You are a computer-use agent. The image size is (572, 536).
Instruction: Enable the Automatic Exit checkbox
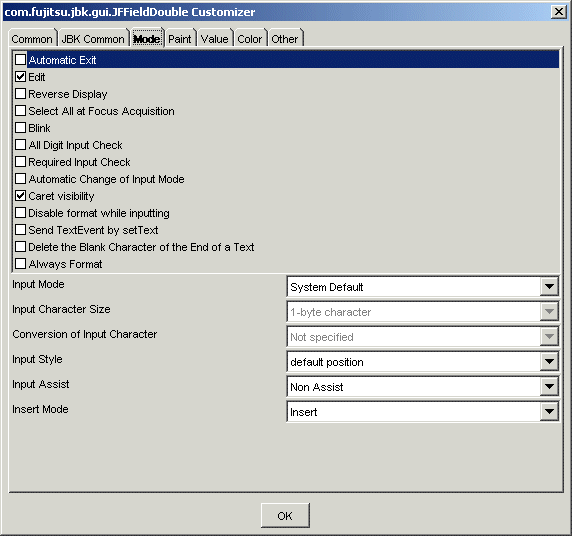20,59
